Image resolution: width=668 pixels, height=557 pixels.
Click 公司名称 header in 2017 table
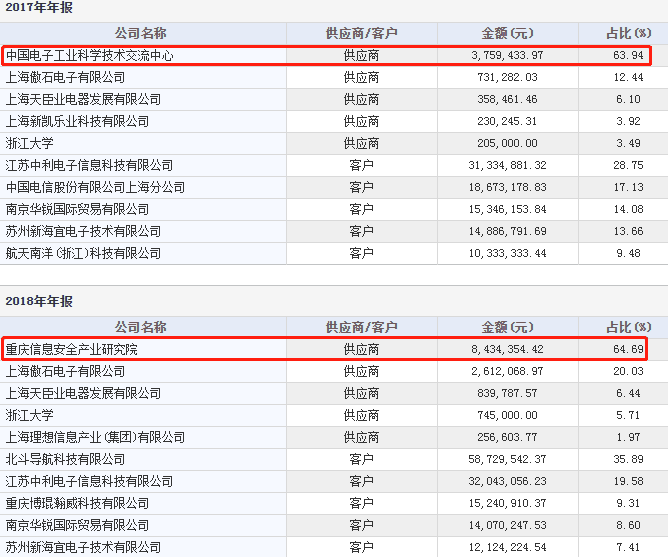point(141,33)
